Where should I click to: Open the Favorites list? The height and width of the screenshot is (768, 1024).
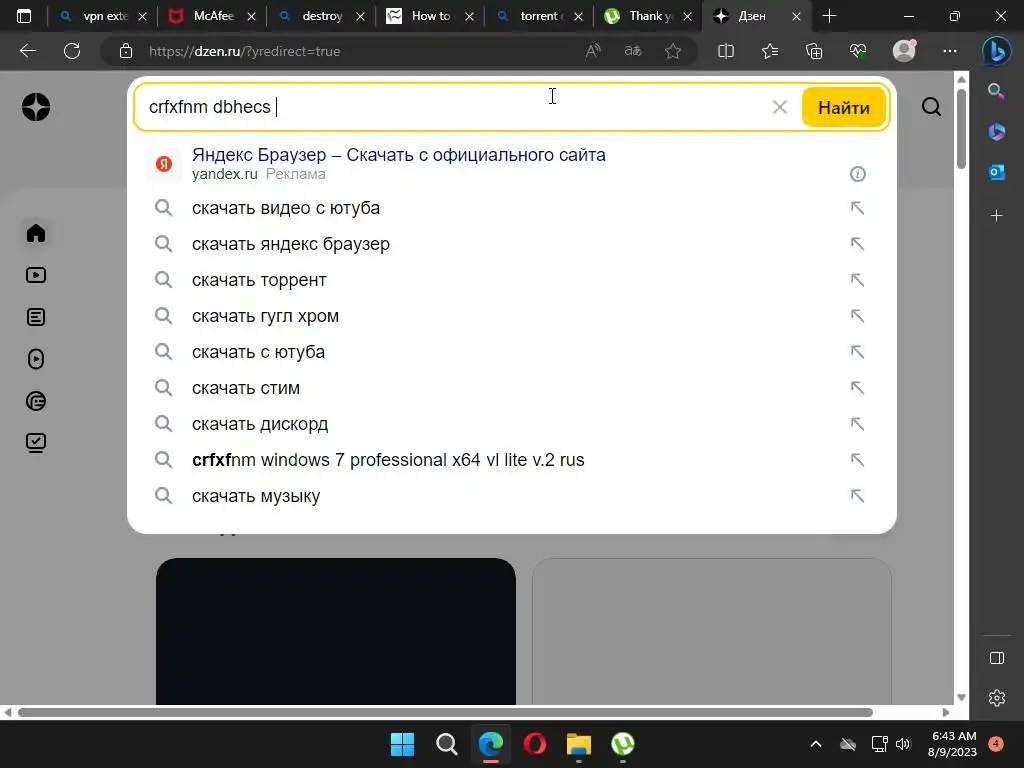click(x=770, y=51)
